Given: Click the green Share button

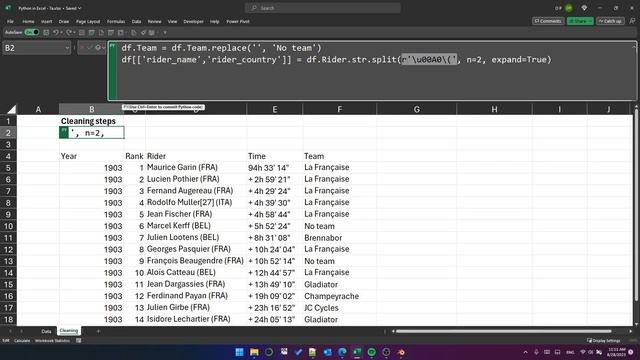Looking at the screenshot, I should click(x=580, y=21).
